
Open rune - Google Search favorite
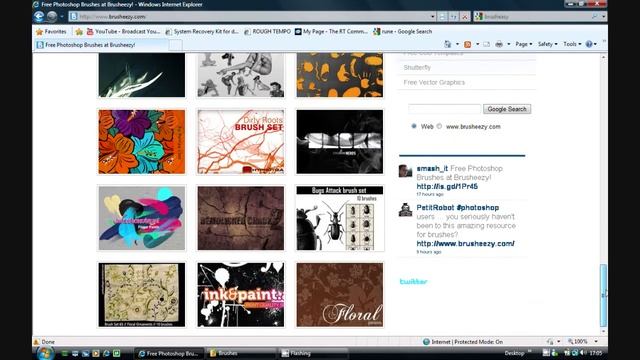click(x=403, y=31)
